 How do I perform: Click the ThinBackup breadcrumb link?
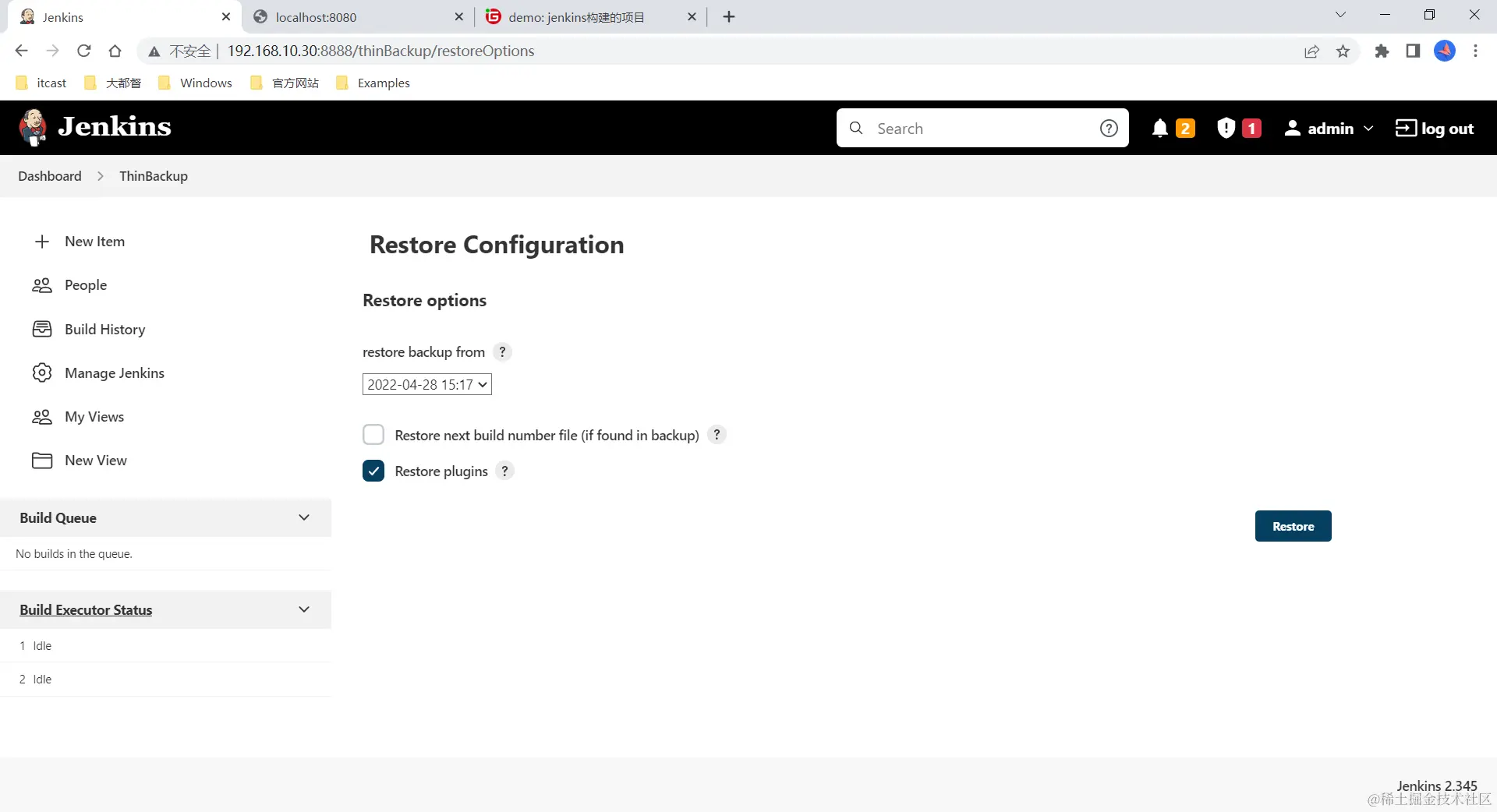pos(154,176)
